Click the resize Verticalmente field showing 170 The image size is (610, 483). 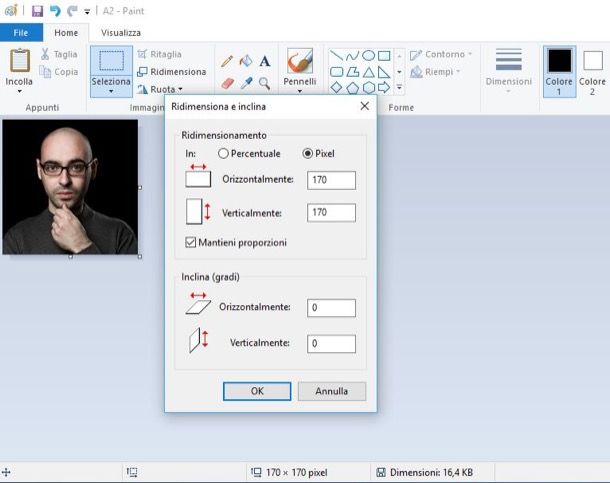(331, 212)
